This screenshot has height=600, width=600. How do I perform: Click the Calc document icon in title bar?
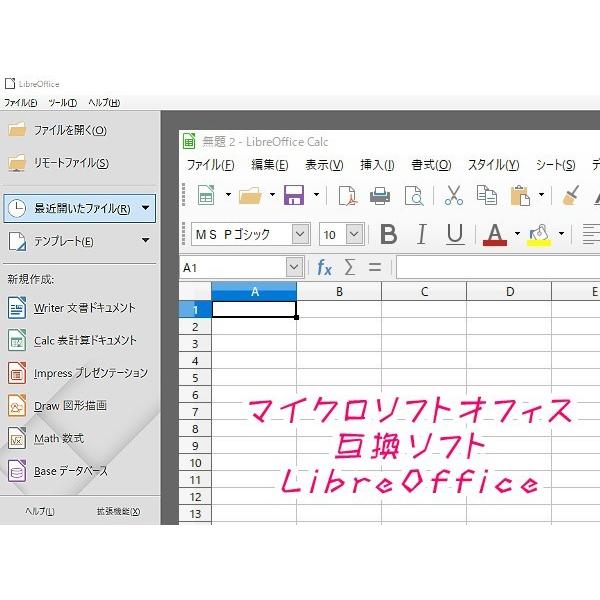tap(189, 141)
